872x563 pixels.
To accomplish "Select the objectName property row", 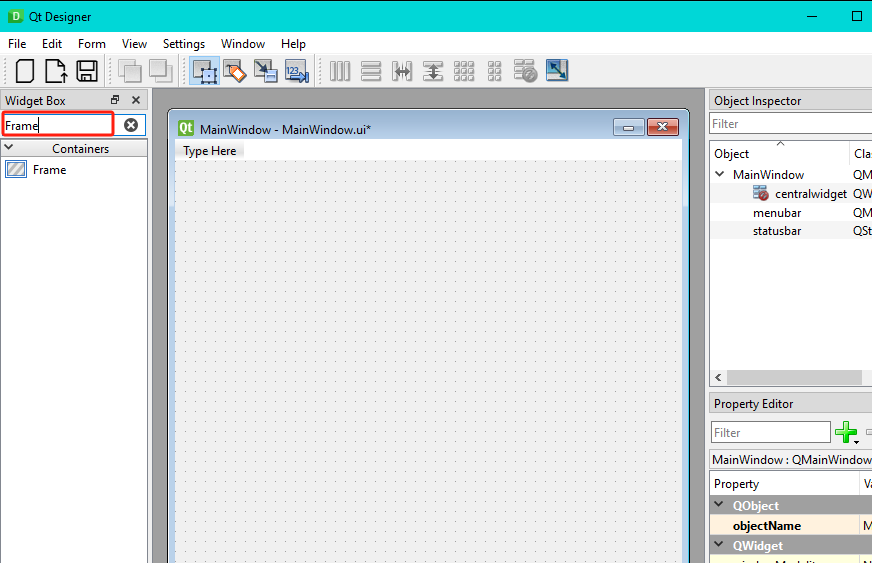I will point(791,526).
